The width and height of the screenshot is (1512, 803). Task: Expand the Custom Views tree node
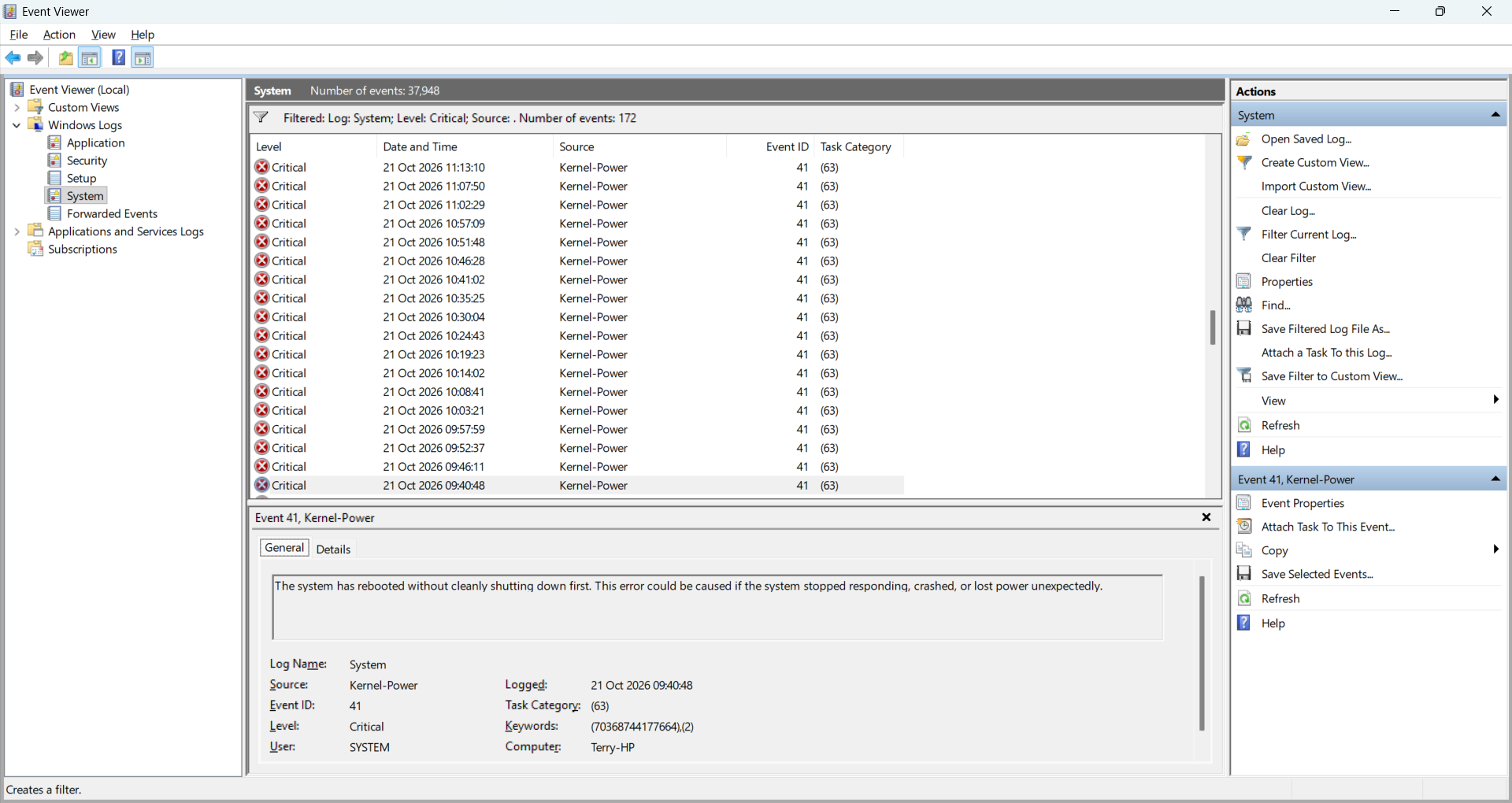(x=17, y=107)
